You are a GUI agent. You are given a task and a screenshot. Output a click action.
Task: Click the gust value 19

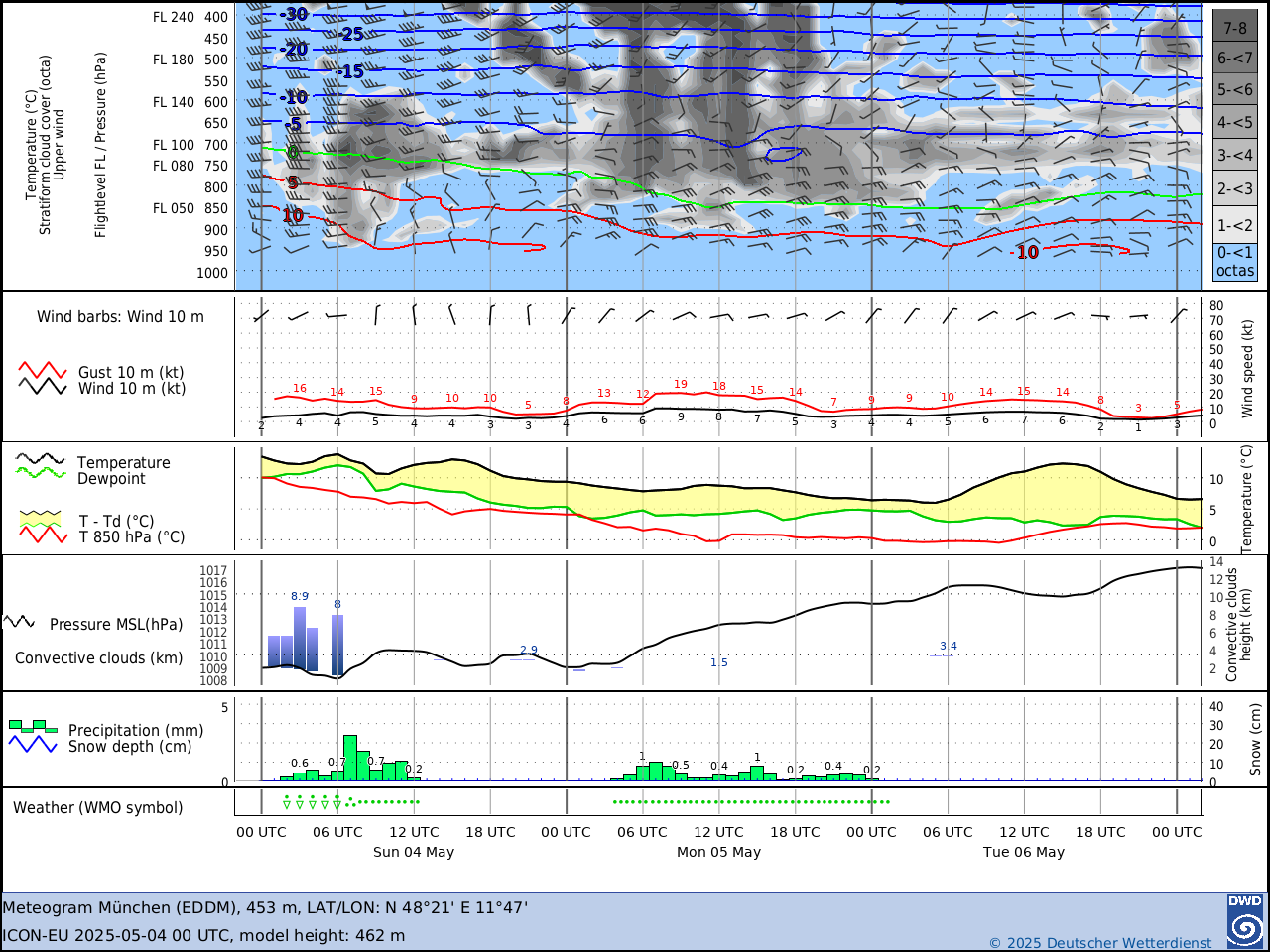(x=681, y=385)
